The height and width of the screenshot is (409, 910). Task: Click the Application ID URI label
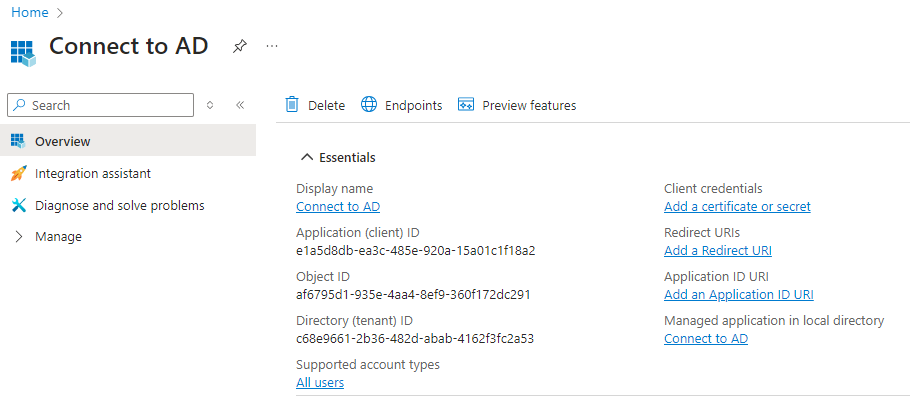pyautogui.click(x=716, y=277)
